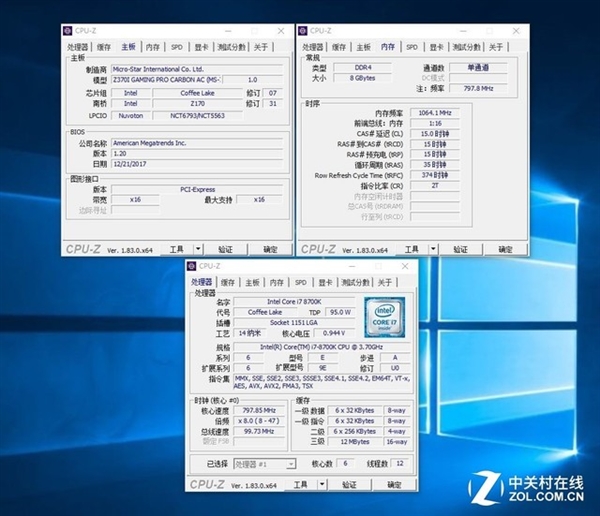This screenshot has height=516, width=600.
Task: Click CPU-Z app icon in mainboard window title bar
Action: pyautogui.click(x=68, y=31)
